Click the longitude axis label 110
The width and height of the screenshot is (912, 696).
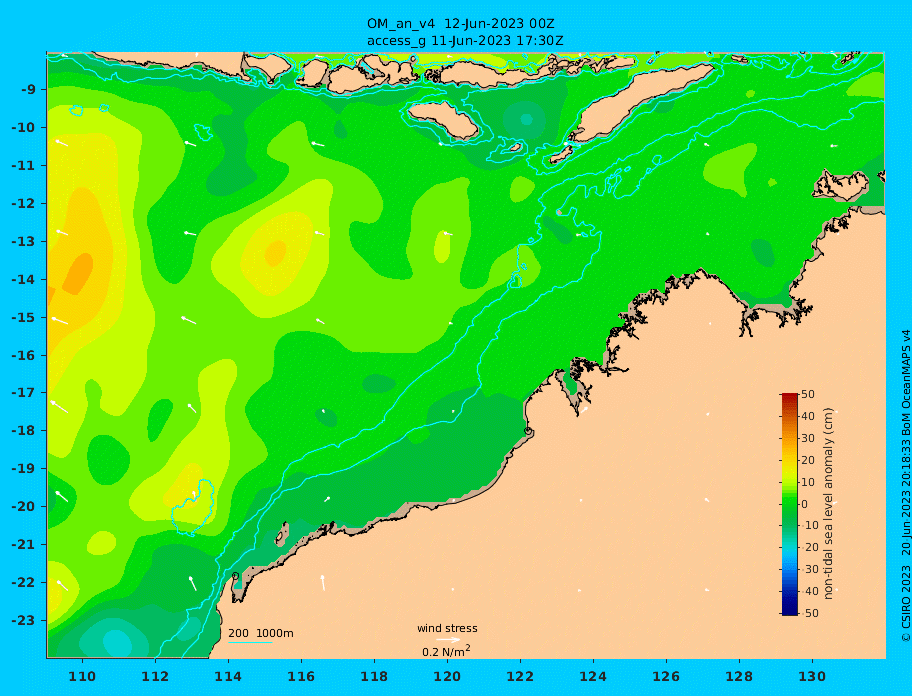coord(82,676)
